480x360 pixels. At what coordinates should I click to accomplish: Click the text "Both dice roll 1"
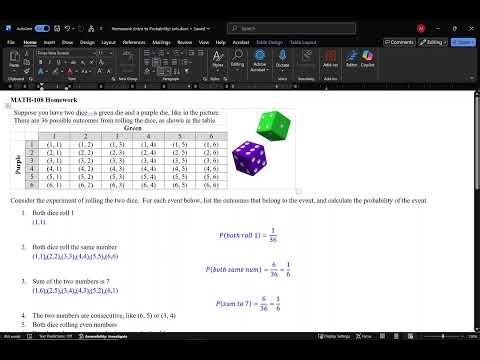tap(53, 213)
